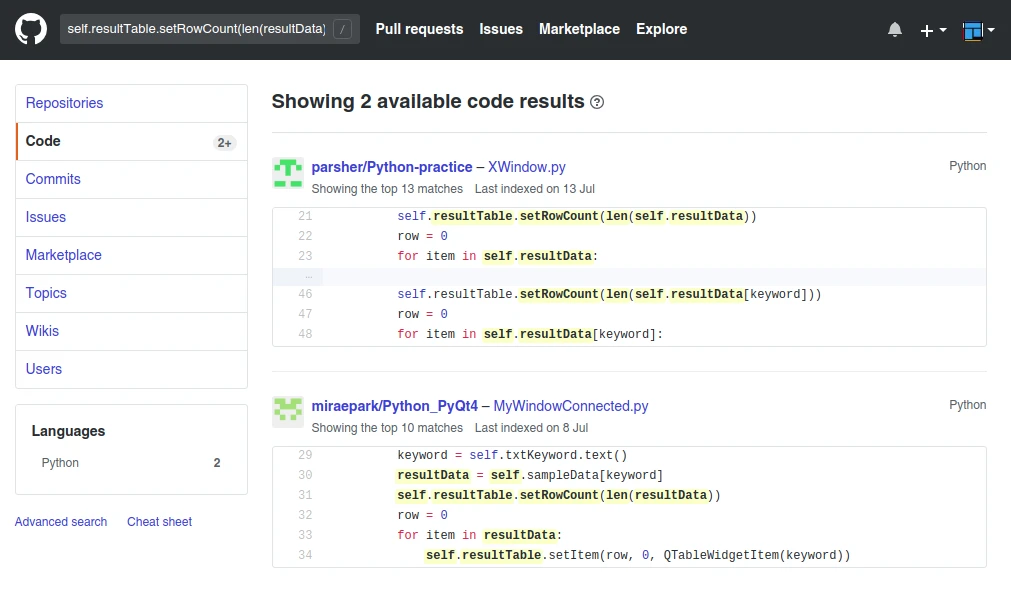Click the 'Last indexed on 8 Jul' text
This screenshot has height=592, width=1011.
pos(531,428)
